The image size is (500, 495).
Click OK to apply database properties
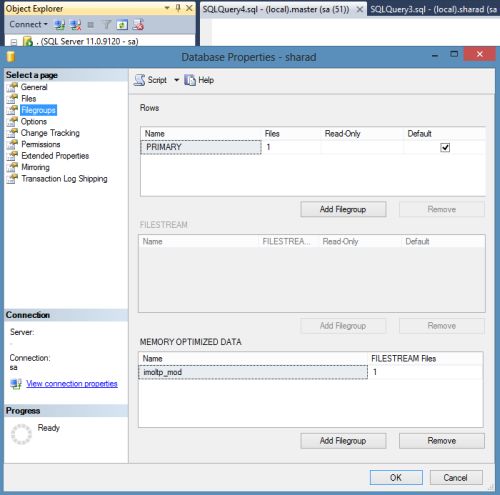coord(396,478)
